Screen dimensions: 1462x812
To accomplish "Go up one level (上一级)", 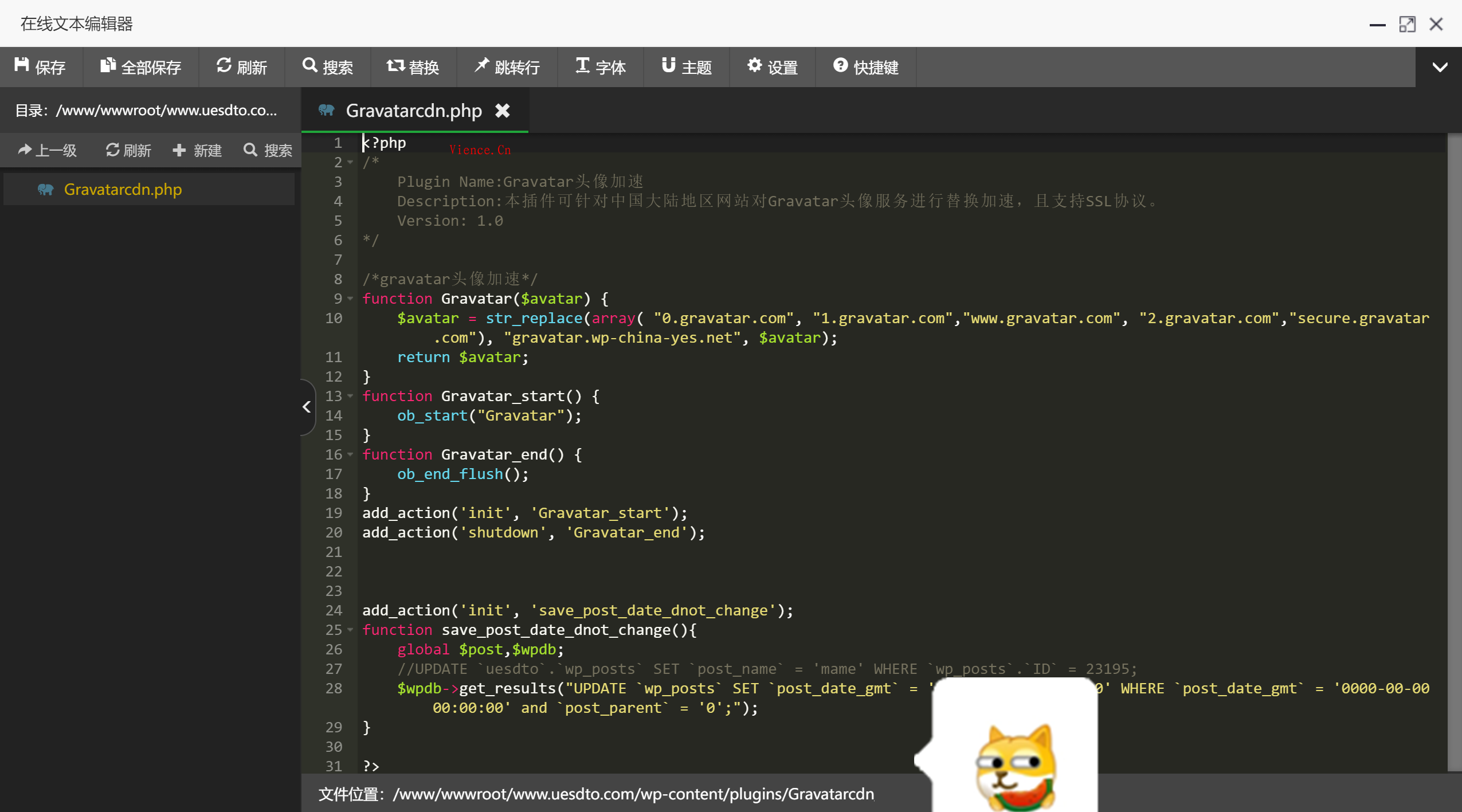I will 47,150.
